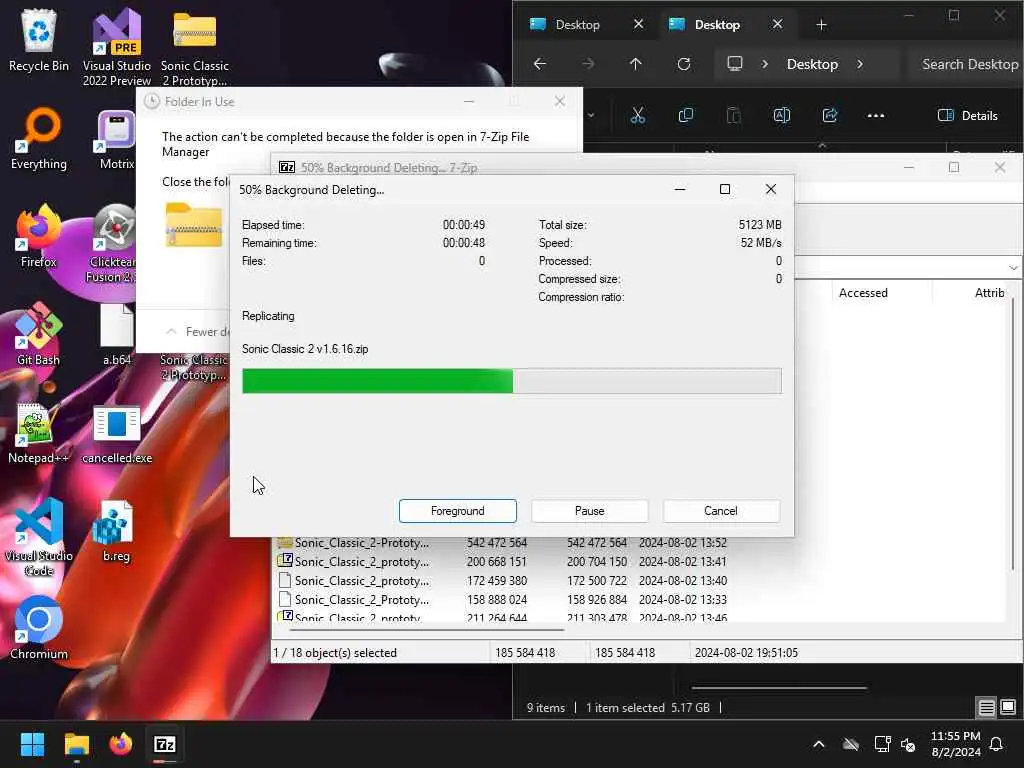Image resolution: width=1024 pixels, height=768 pixels.
Task: Toggle the Details pane in Explorer
Action: pyautogui.click(x=967, y=116)
